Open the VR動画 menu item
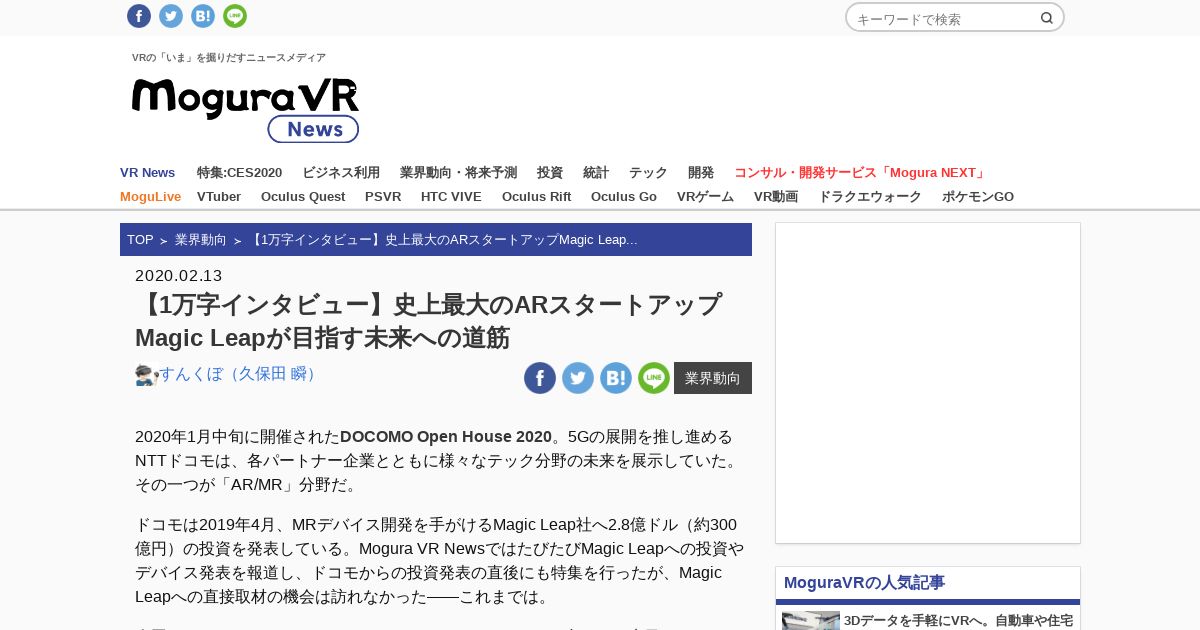The image size is (1200, 630). 776,197
